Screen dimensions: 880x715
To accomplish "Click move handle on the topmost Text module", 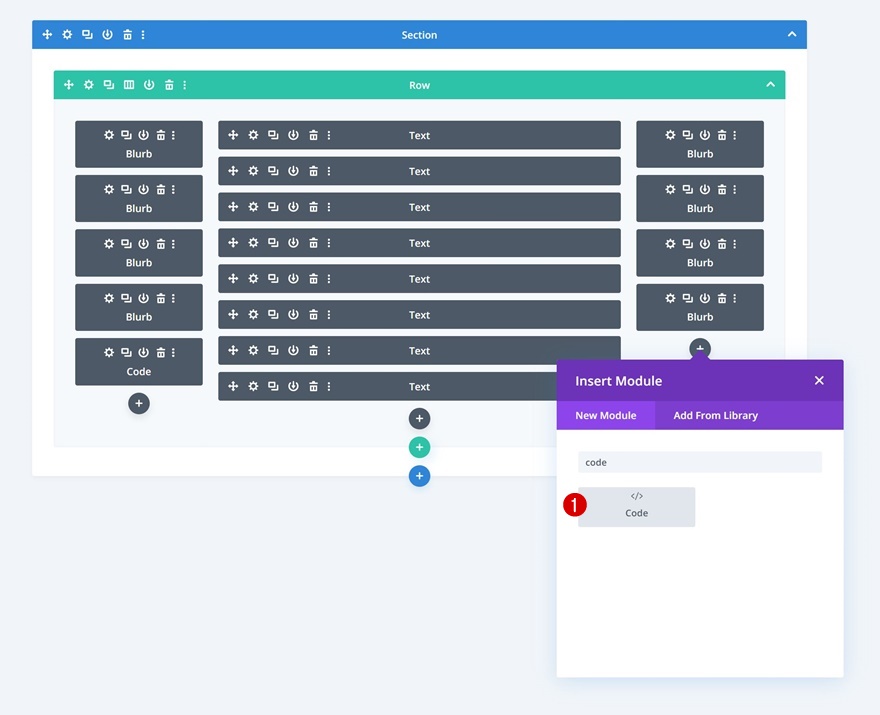I will pos(233,135).
